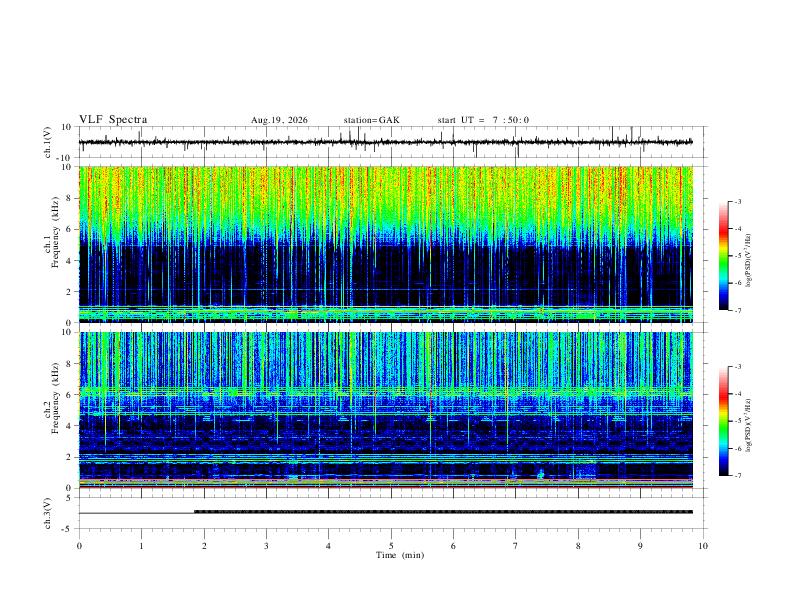Click the -7 value on lower colorbar

click(738, 476)
